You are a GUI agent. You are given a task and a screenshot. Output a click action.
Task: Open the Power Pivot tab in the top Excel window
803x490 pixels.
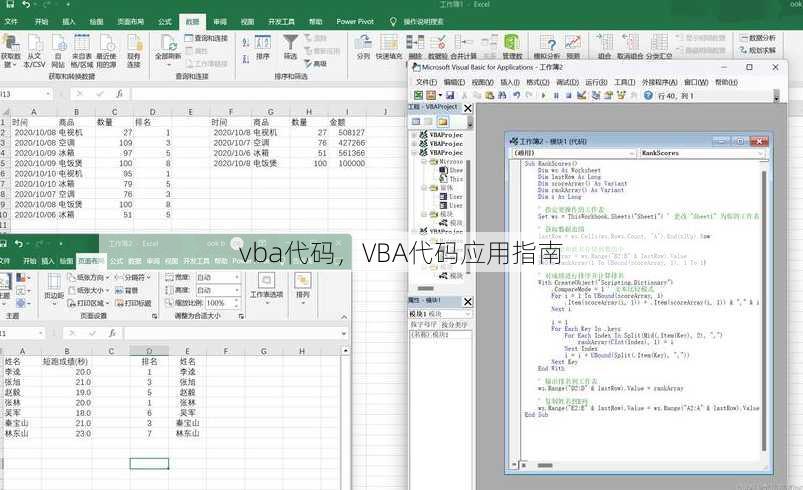(355, 22)
